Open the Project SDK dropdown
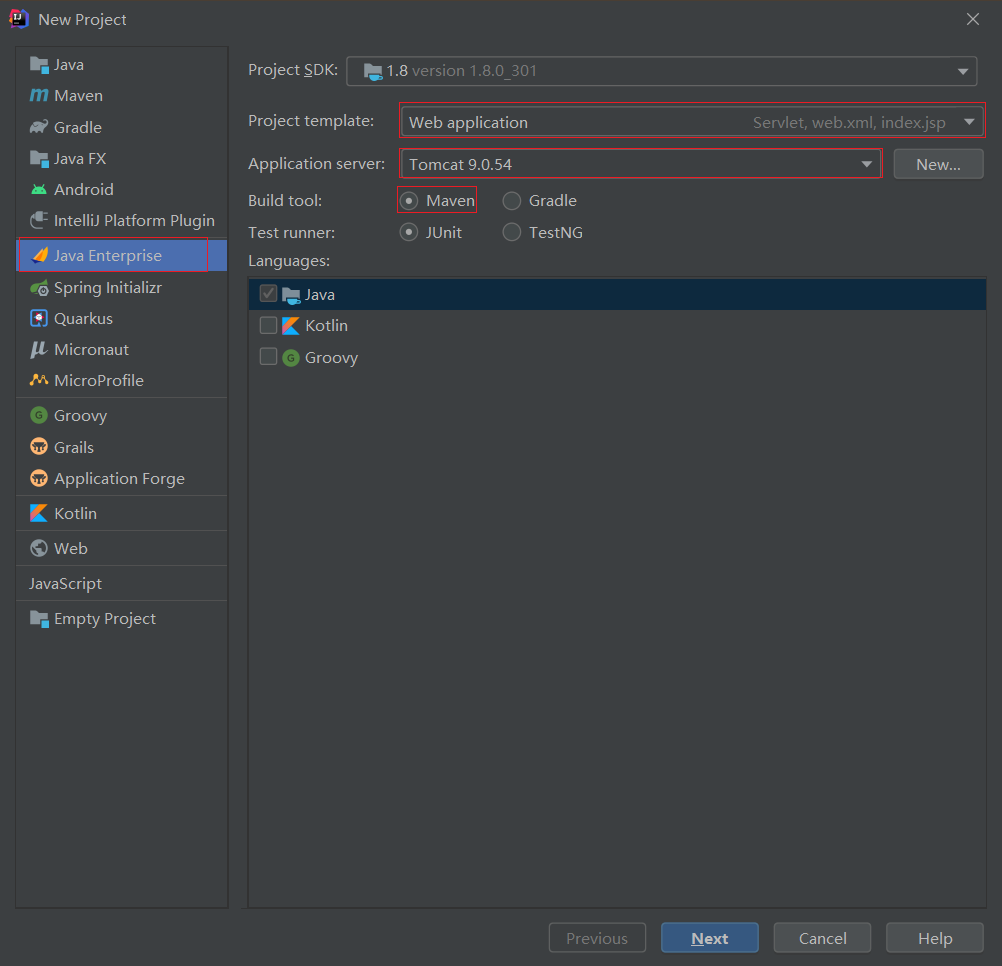Screen dimensions: 1002x966 click(661, 71)
